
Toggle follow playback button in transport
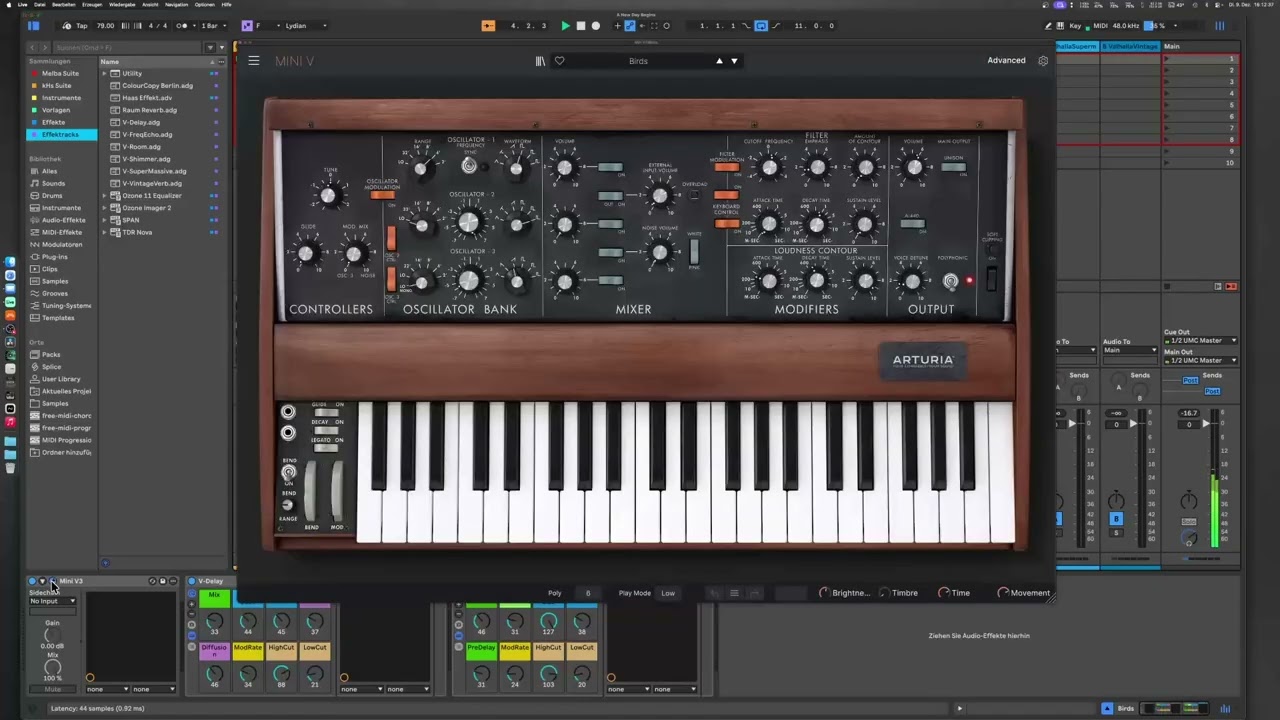pos(488,26)
